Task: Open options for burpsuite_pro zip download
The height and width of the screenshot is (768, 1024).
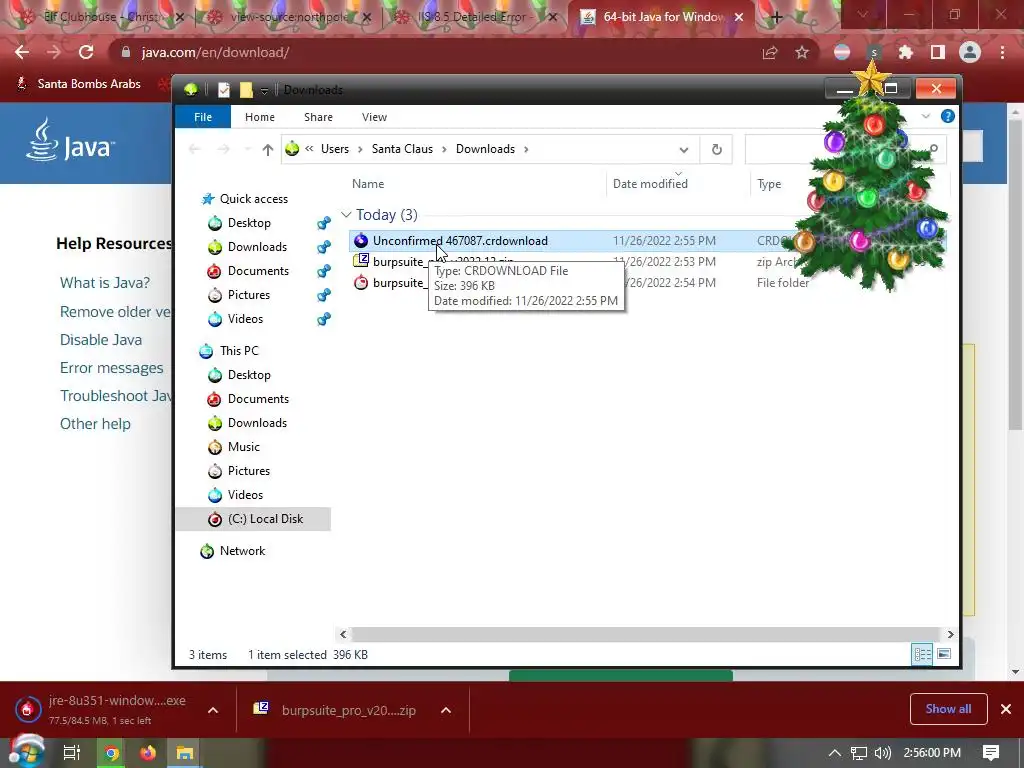Action: point(446,710)
